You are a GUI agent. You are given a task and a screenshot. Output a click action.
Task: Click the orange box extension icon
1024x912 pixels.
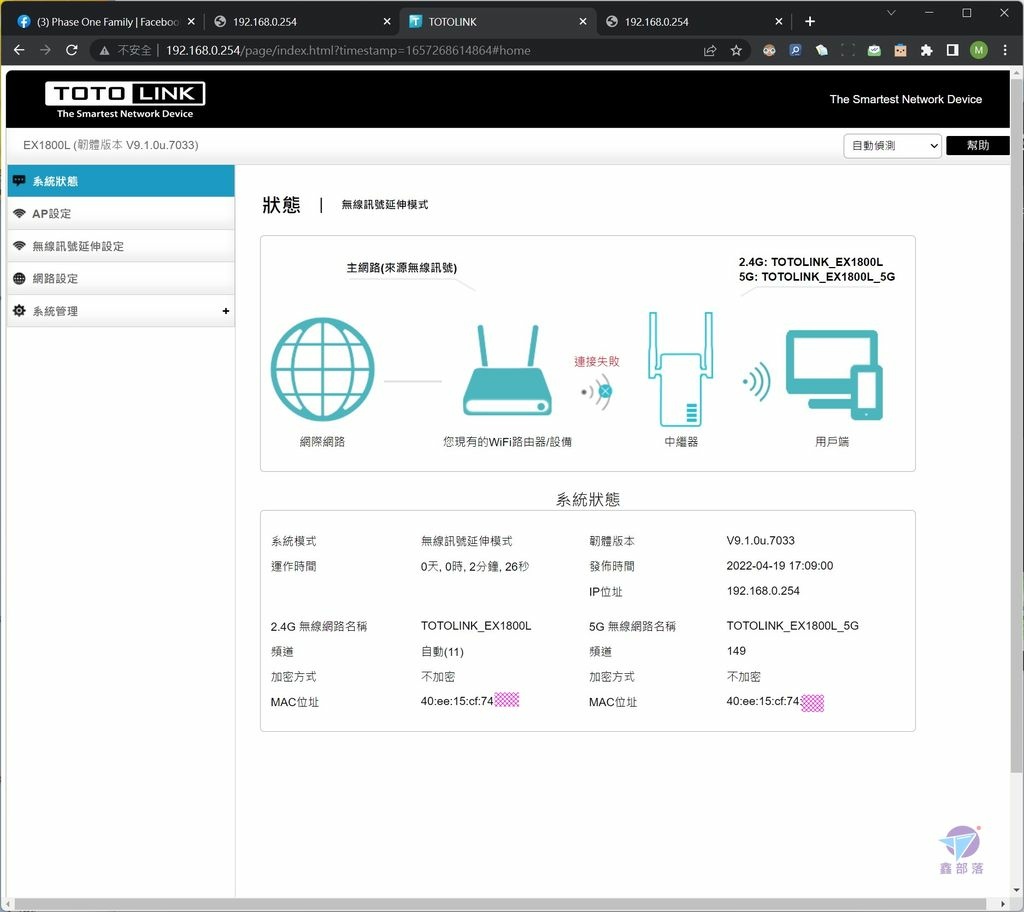point(900,50)
